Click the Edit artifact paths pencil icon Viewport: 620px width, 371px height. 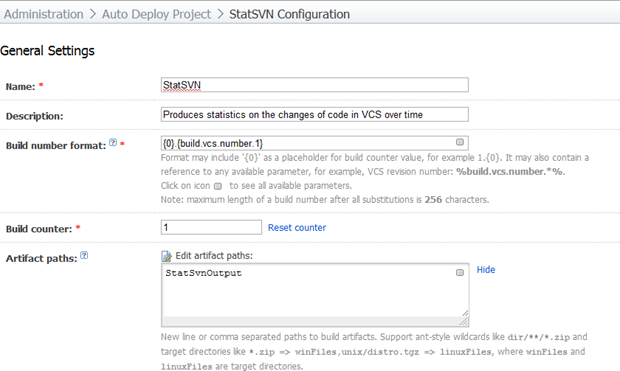tap(166, 256)
